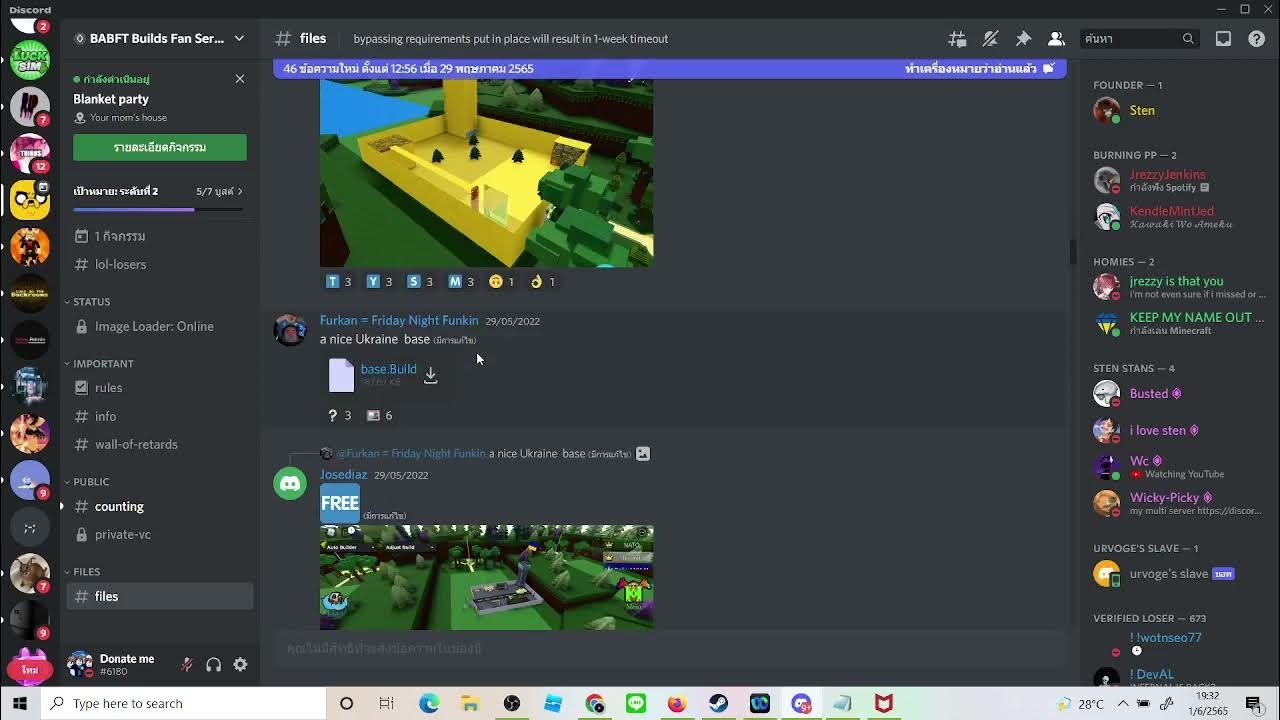Open the inbox icon

tap(1223, 39)
